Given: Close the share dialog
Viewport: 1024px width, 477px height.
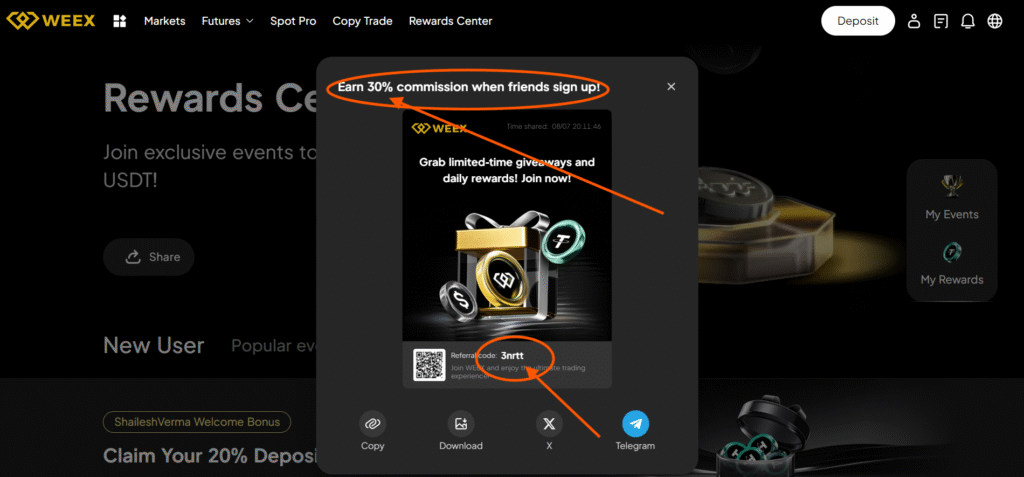Looking at the screenshot, I should click(x=671, y=87).
